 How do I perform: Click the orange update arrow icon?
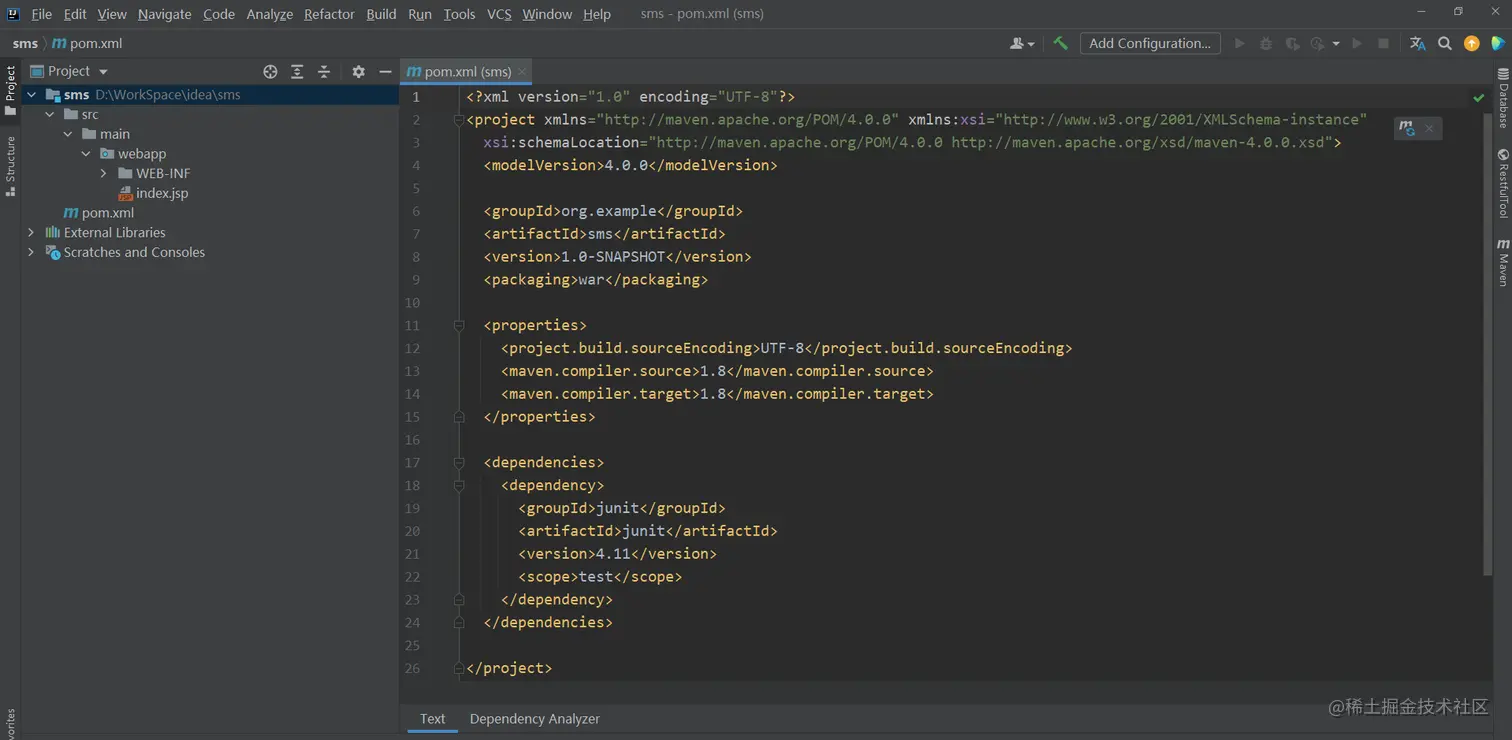point(1471,43)
